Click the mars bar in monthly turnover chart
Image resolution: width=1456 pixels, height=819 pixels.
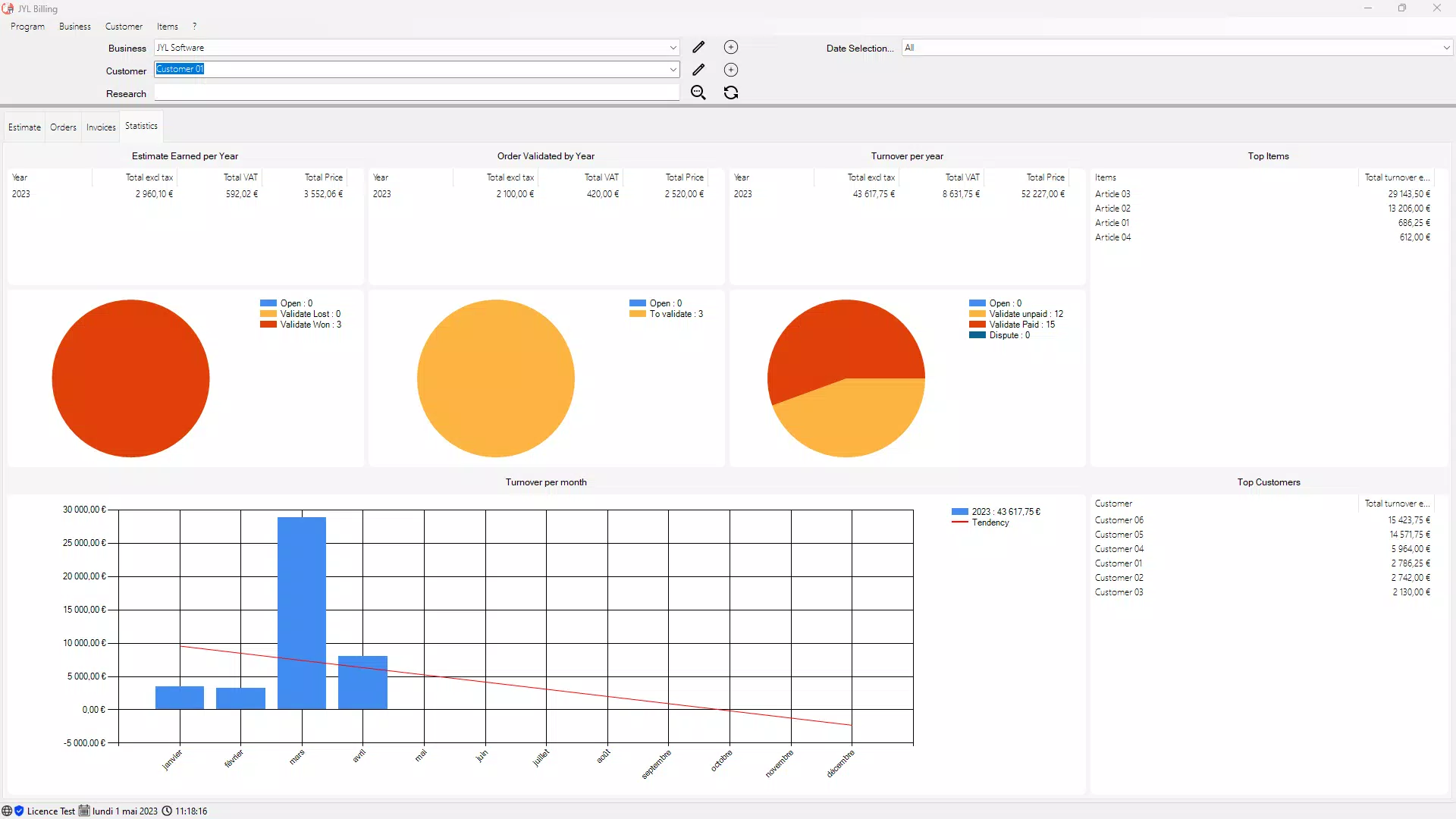302,613
